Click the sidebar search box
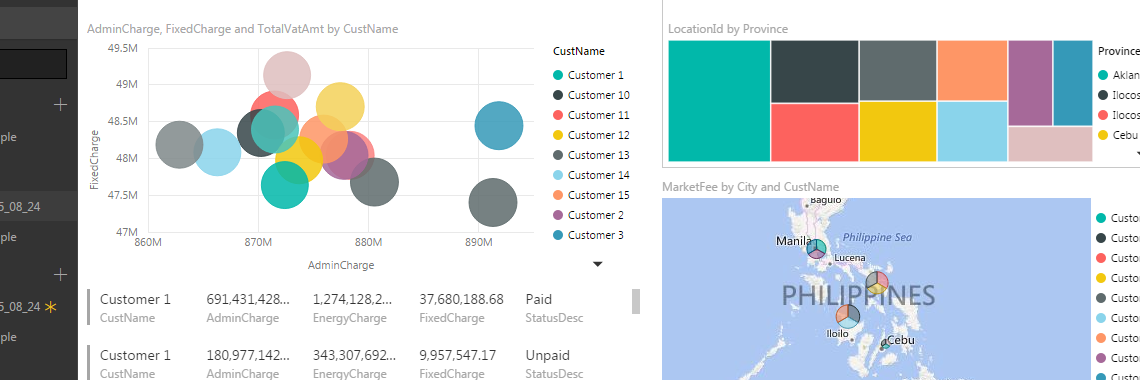Image resolution: width=1140 pixels, height=380 pixels. pyautogui.click(x=33, y=64)
